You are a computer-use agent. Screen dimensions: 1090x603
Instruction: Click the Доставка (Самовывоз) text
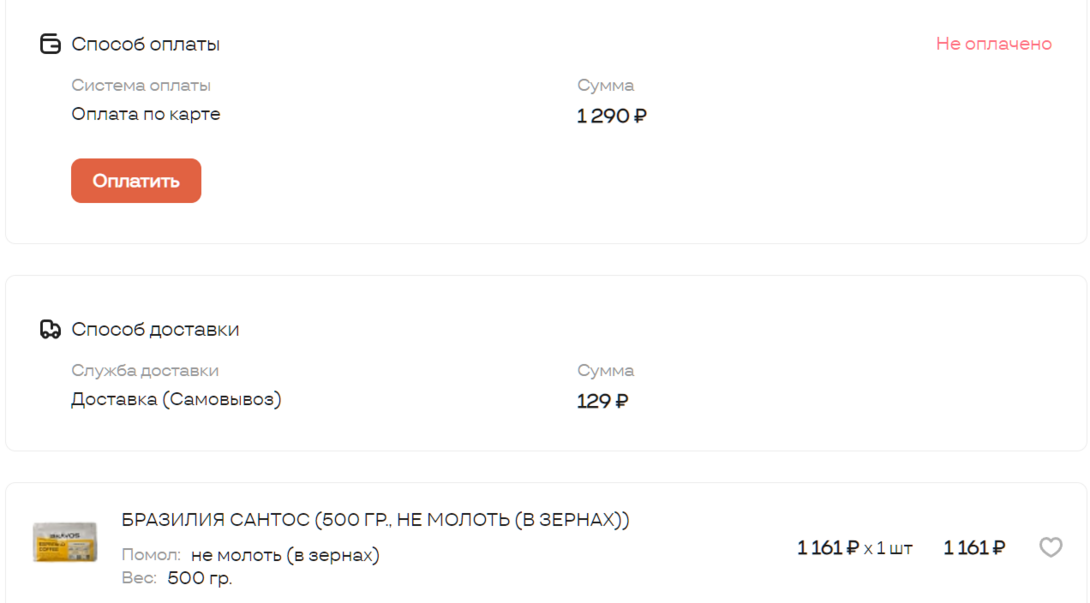click(x=176, y=399)
